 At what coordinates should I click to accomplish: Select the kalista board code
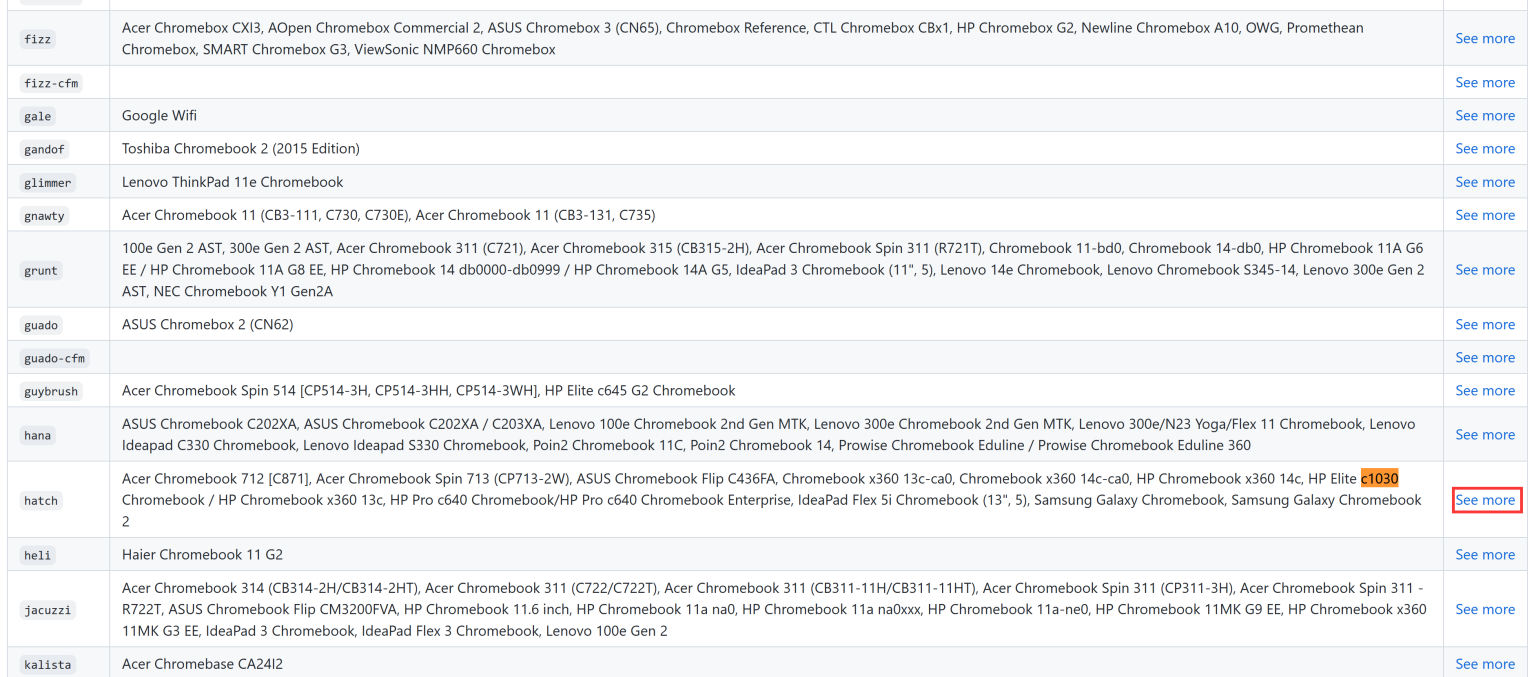coord(47,665)
